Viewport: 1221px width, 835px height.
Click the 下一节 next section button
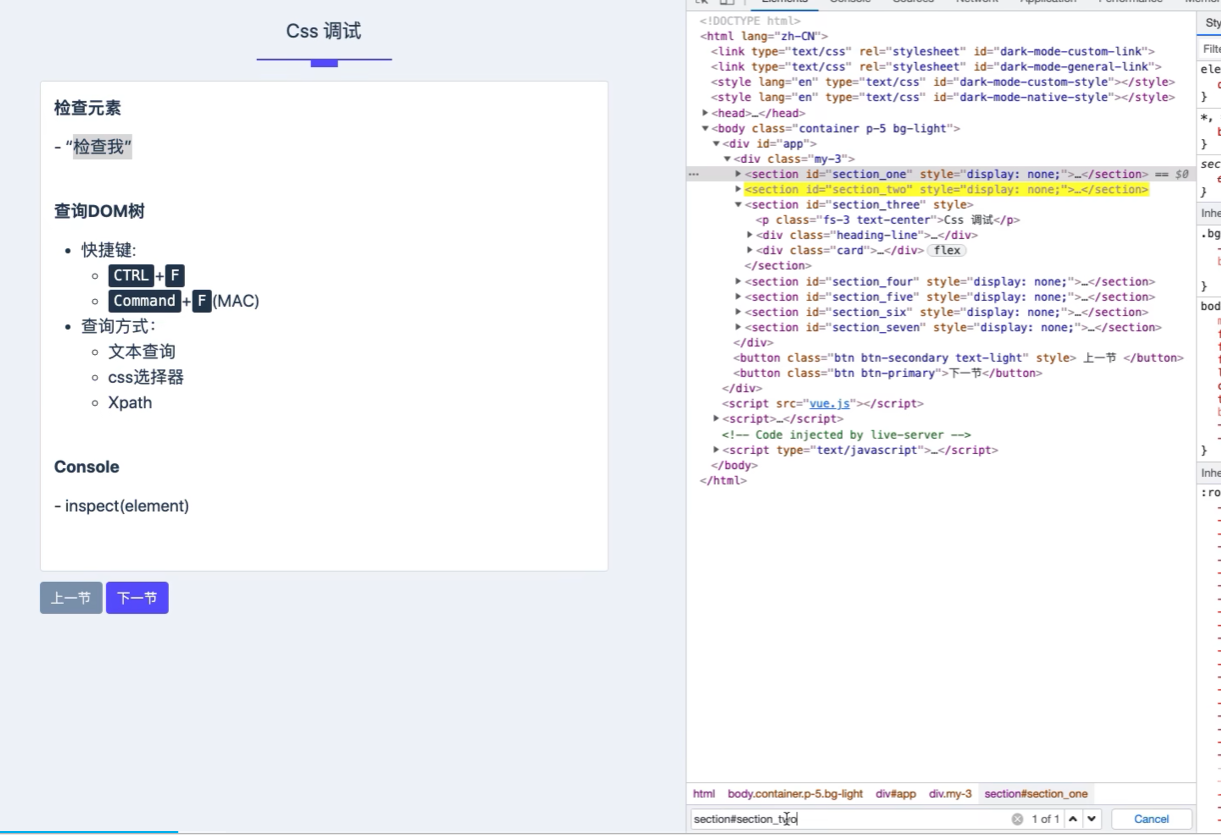pos(137,598)
